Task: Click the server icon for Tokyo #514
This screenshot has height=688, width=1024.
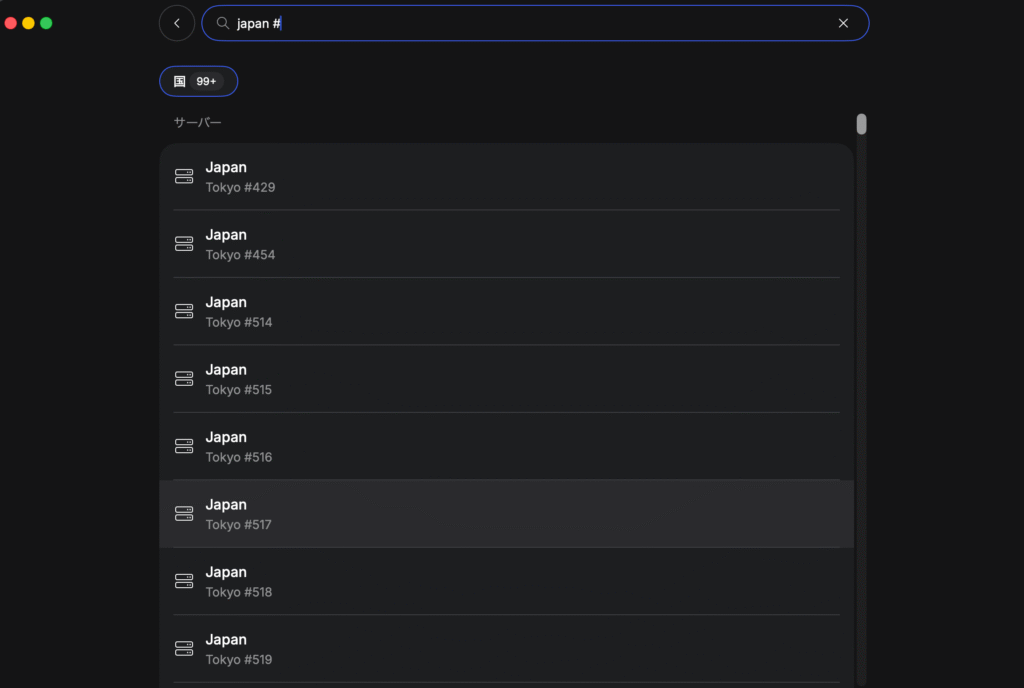Action: tap(184, 311)
